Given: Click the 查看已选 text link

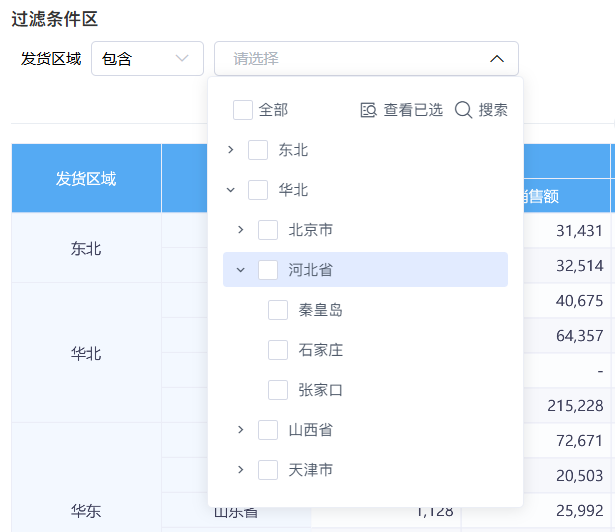Looking at the screenshot, I should point(413,110).
